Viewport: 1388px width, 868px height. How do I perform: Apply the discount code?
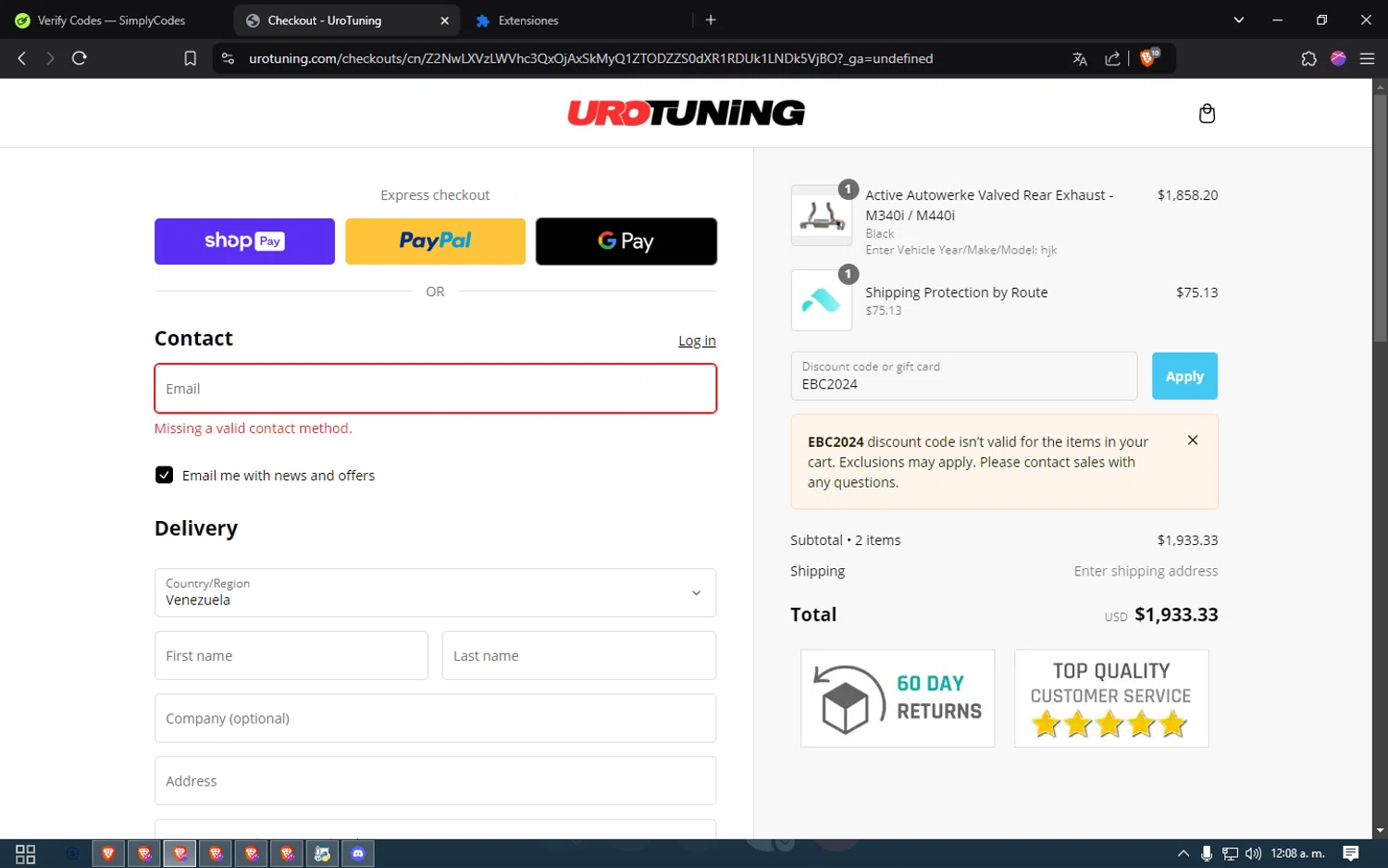click(x=1184, y=376)
